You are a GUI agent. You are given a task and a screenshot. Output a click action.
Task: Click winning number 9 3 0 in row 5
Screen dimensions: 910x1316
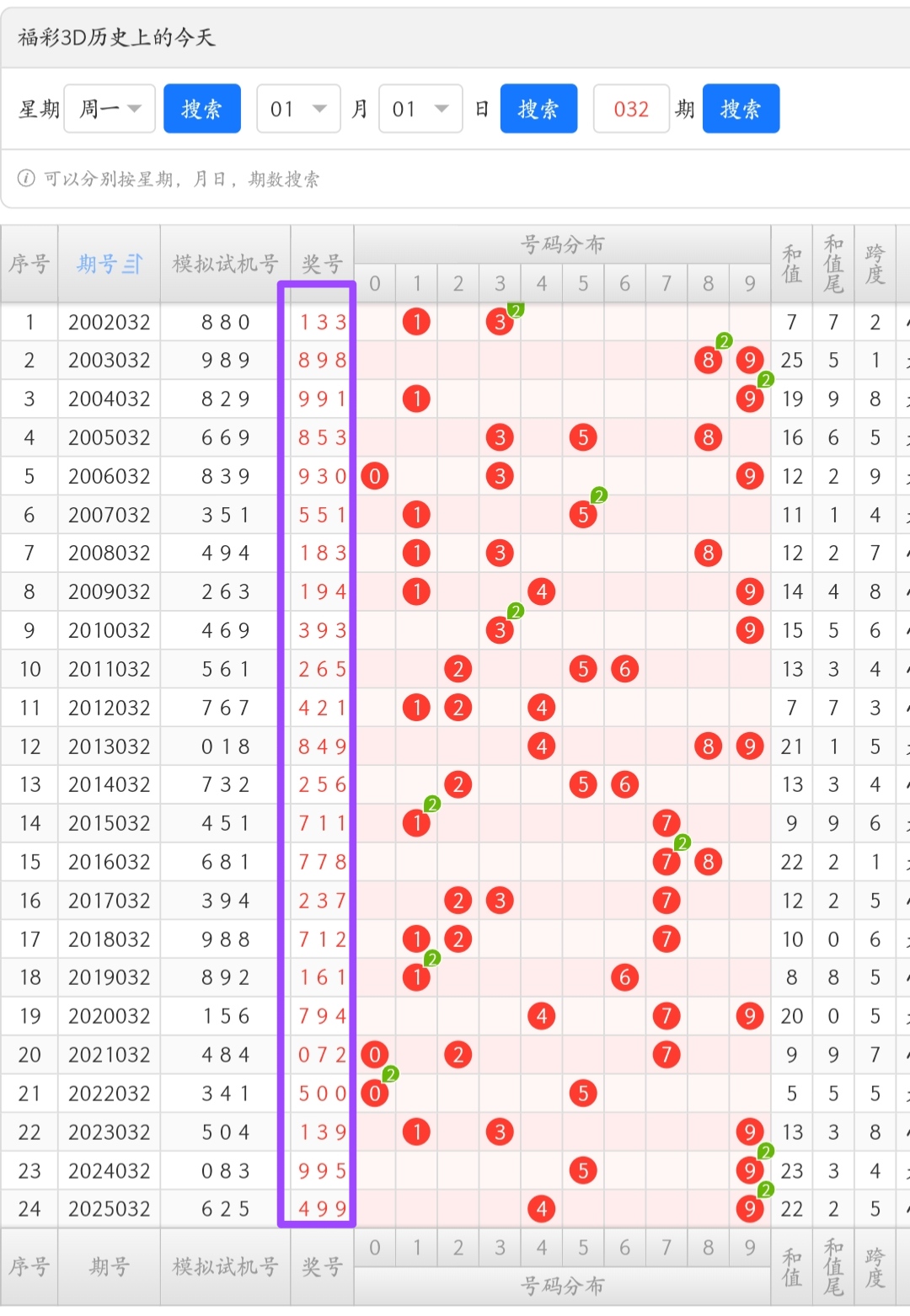(x=323, y=476)
